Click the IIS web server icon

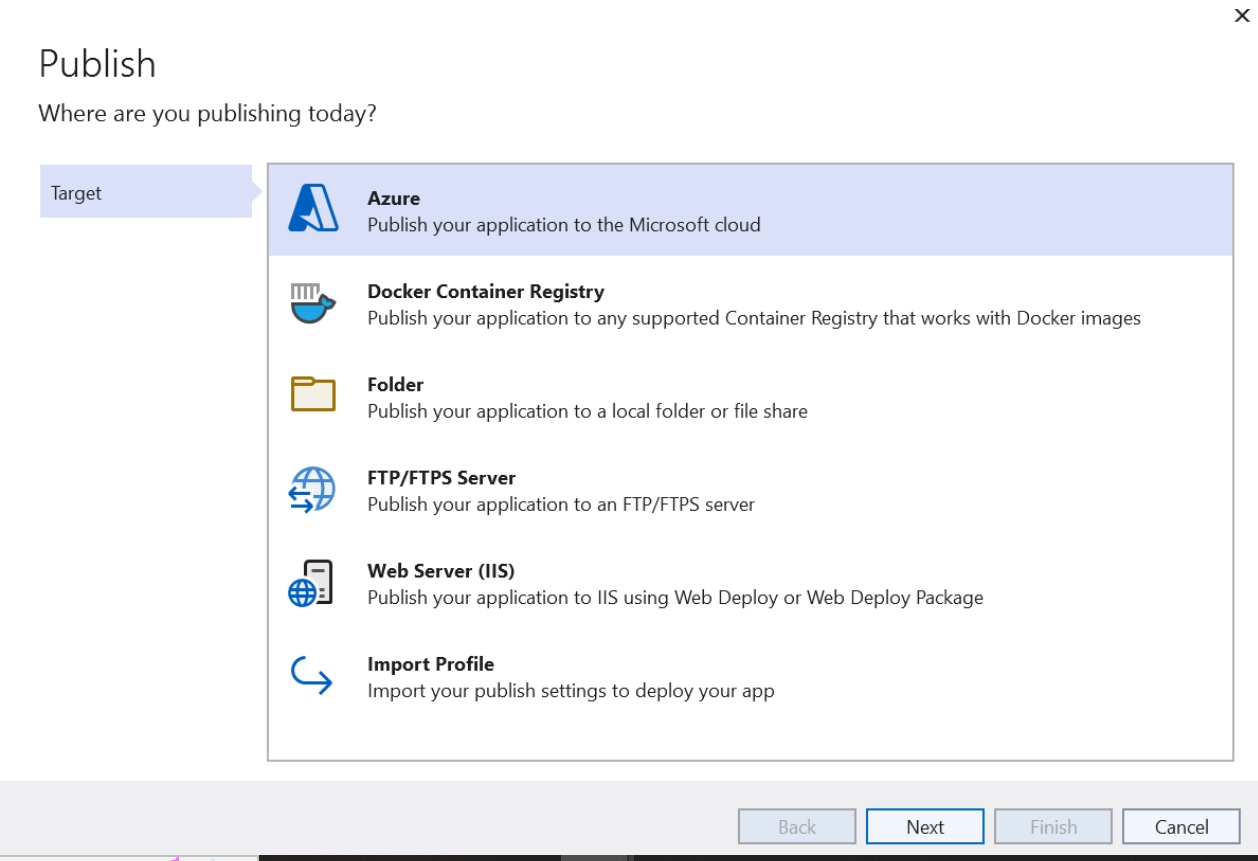311,583
